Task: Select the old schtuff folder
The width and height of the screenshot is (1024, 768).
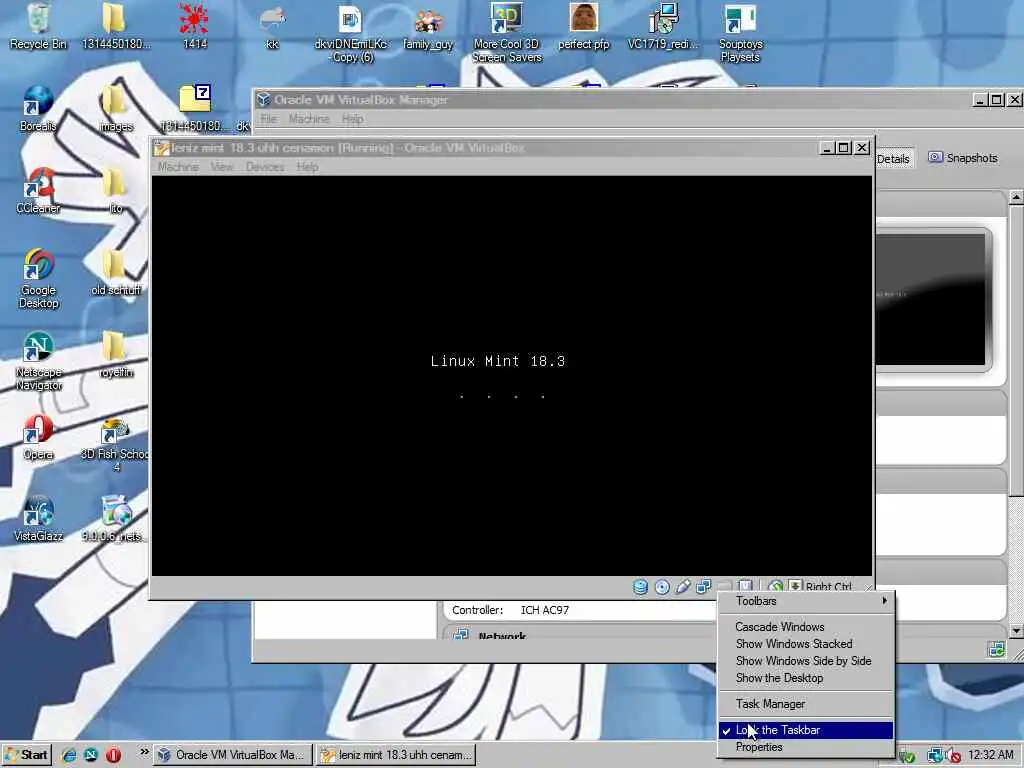Action: pos(116,273)
